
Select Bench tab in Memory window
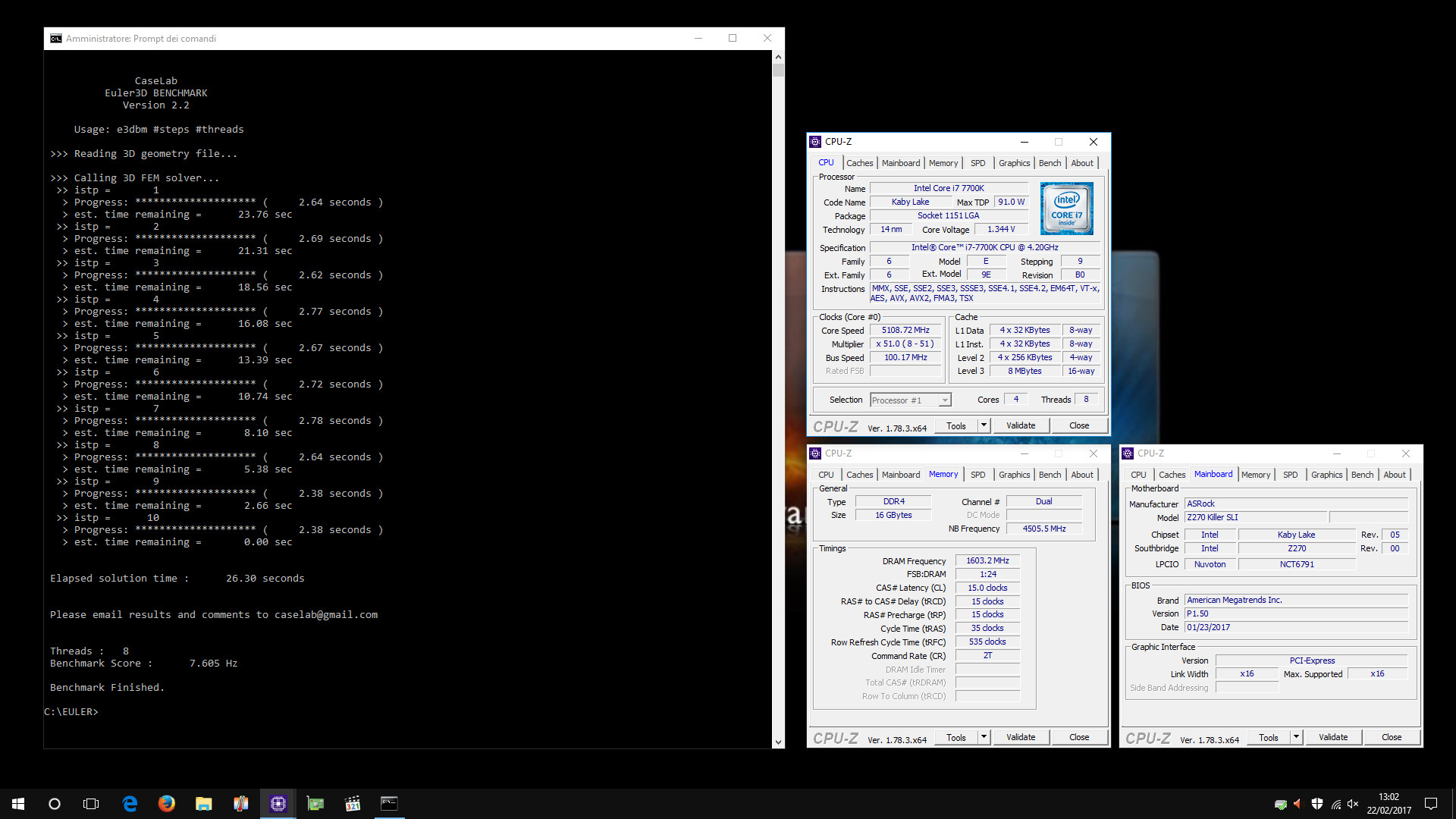[1050, 475]
